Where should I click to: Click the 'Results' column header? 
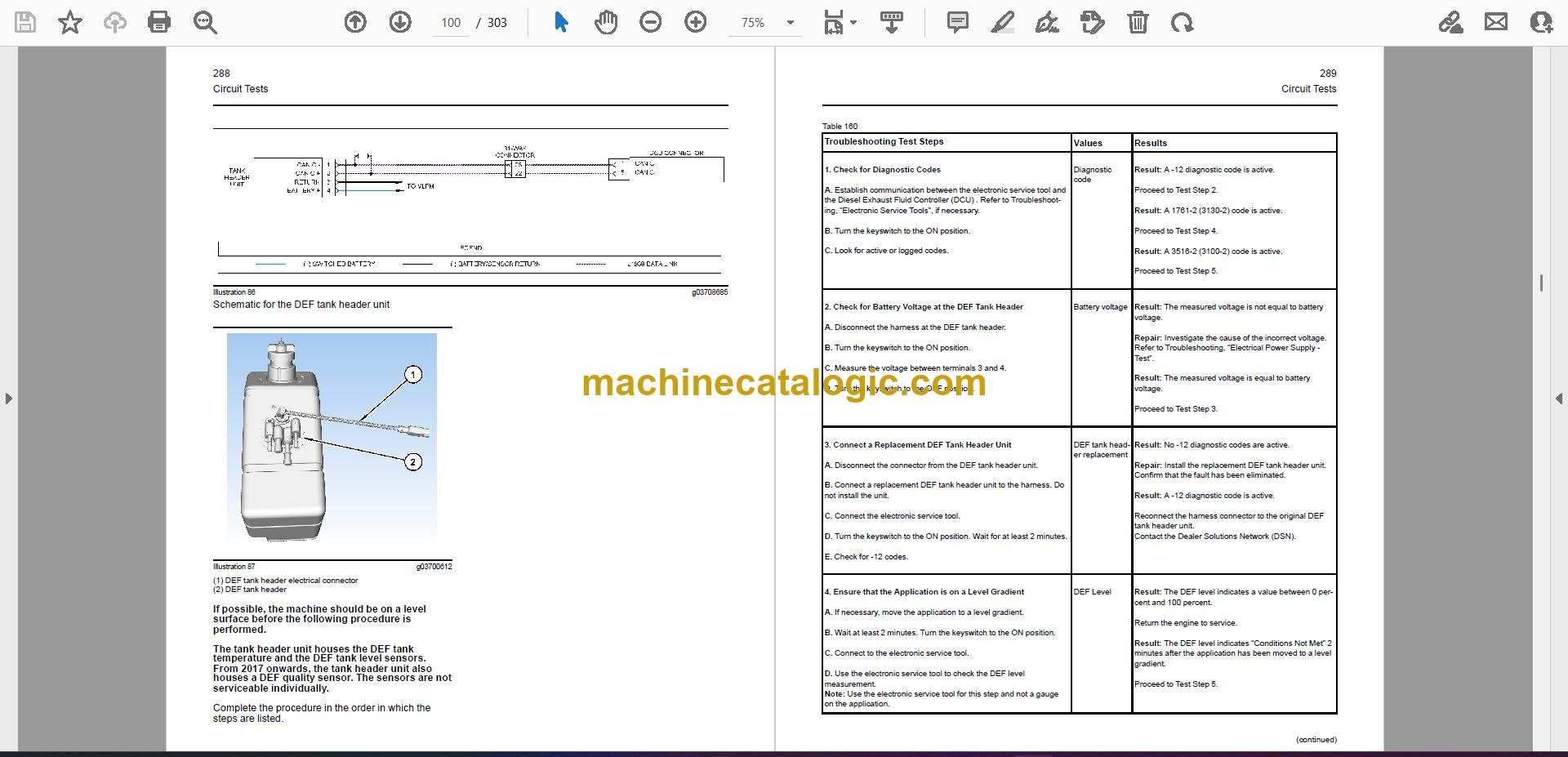tap(1150, 143)
